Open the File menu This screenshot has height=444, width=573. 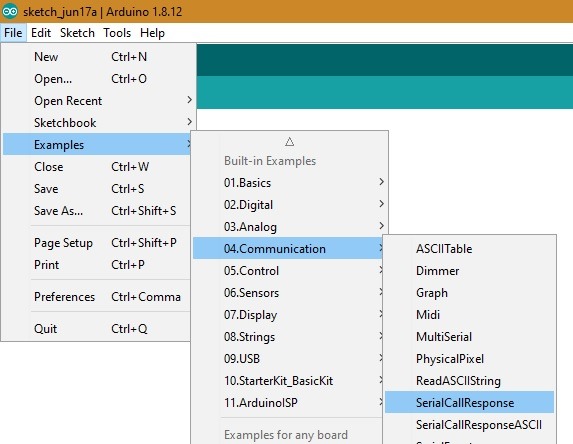[13, 33]
